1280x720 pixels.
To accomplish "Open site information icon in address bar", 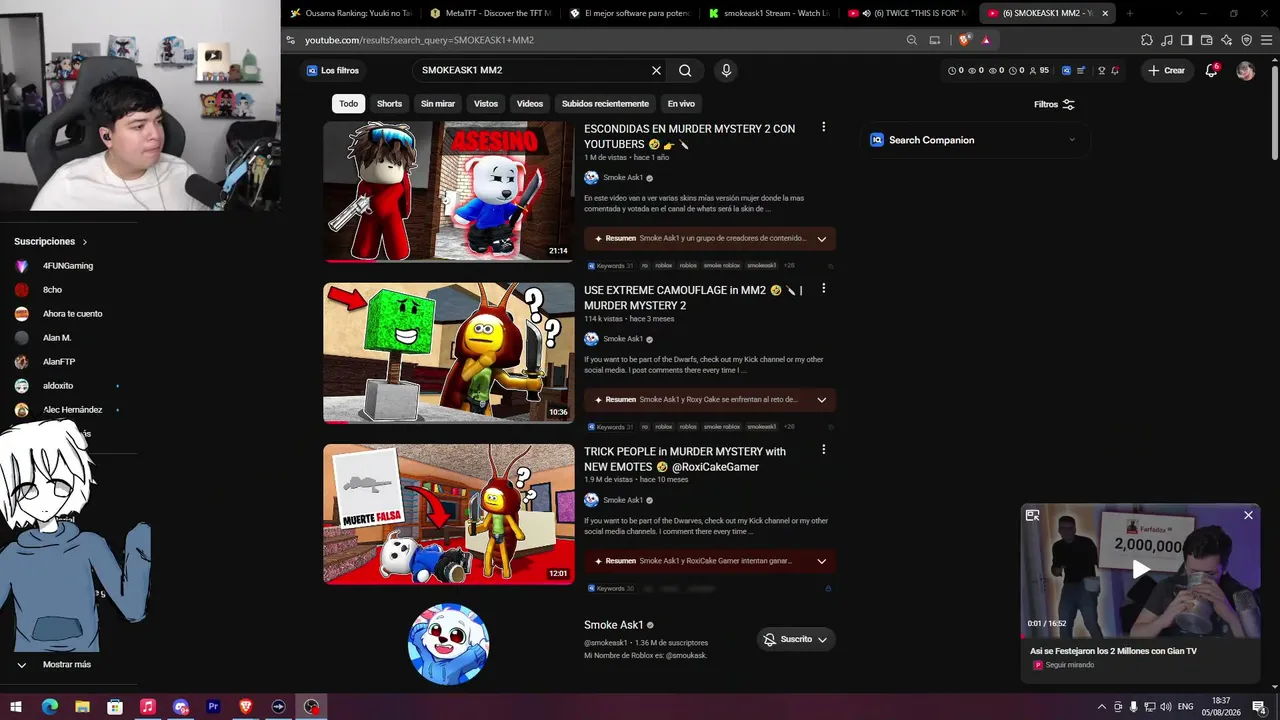I will click(290, 40).
